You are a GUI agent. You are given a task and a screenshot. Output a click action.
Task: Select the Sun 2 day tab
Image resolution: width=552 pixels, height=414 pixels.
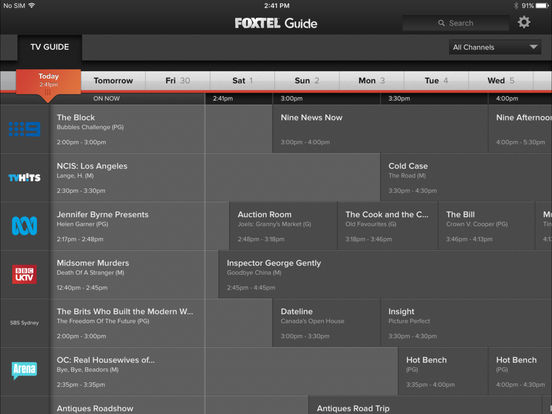point(307,81)
